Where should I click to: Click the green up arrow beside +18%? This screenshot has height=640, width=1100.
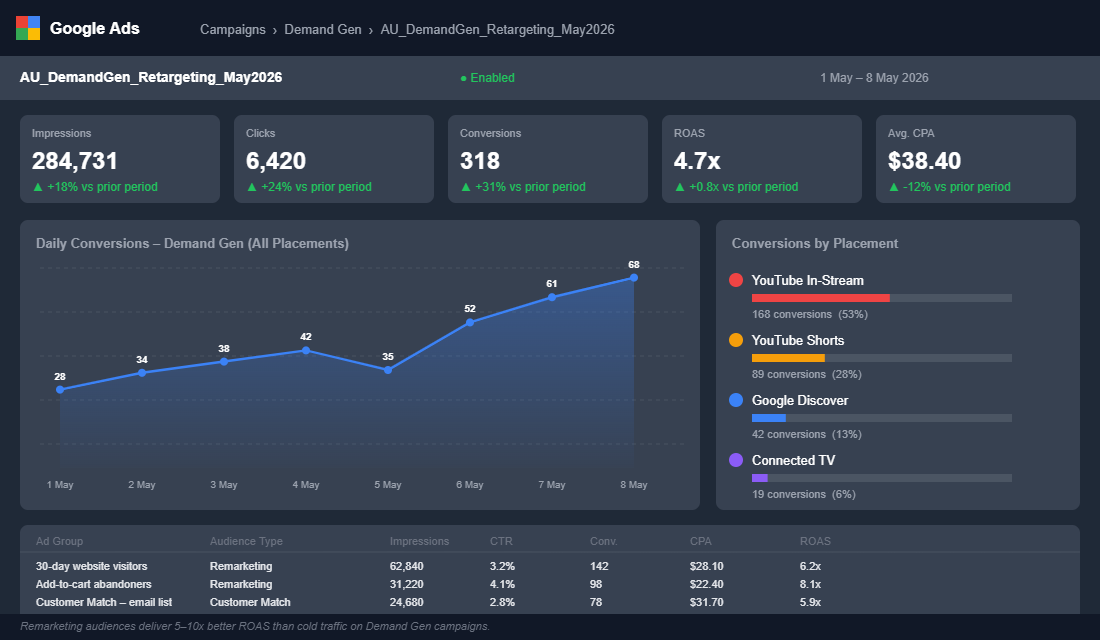click(38, 187)
